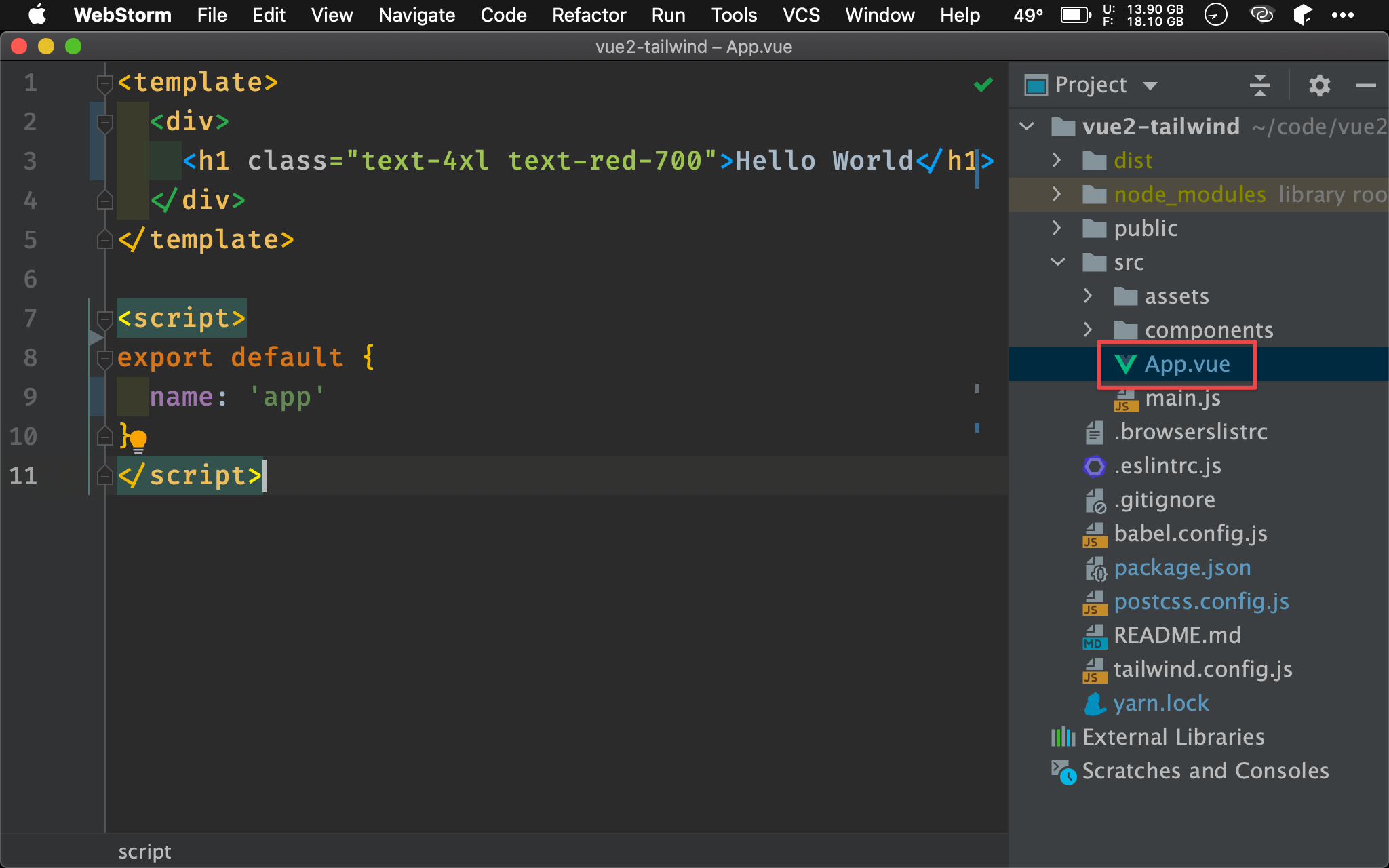
Task: Click the green inspection checkmark
Action: click(983, 85)
